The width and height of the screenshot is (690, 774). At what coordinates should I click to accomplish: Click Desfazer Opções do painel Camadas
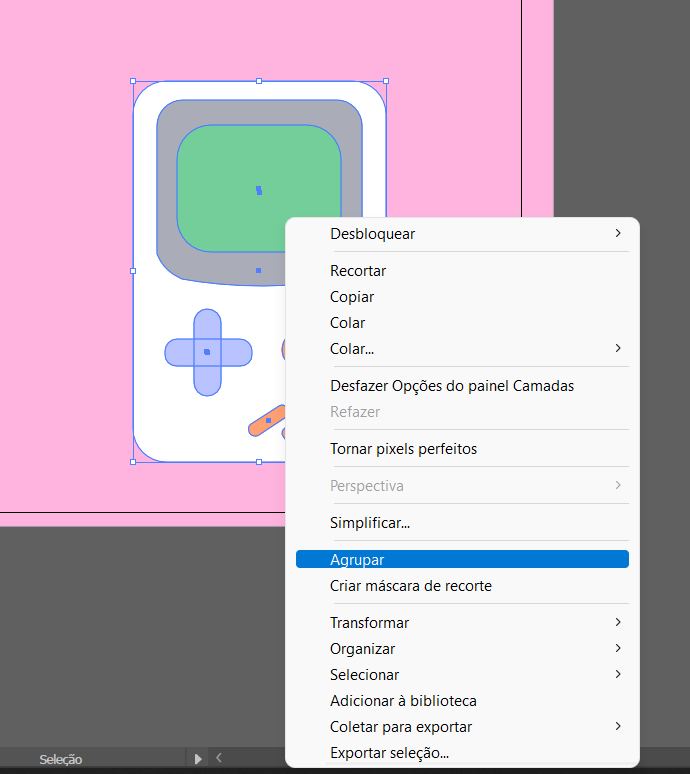pos(462,386)
